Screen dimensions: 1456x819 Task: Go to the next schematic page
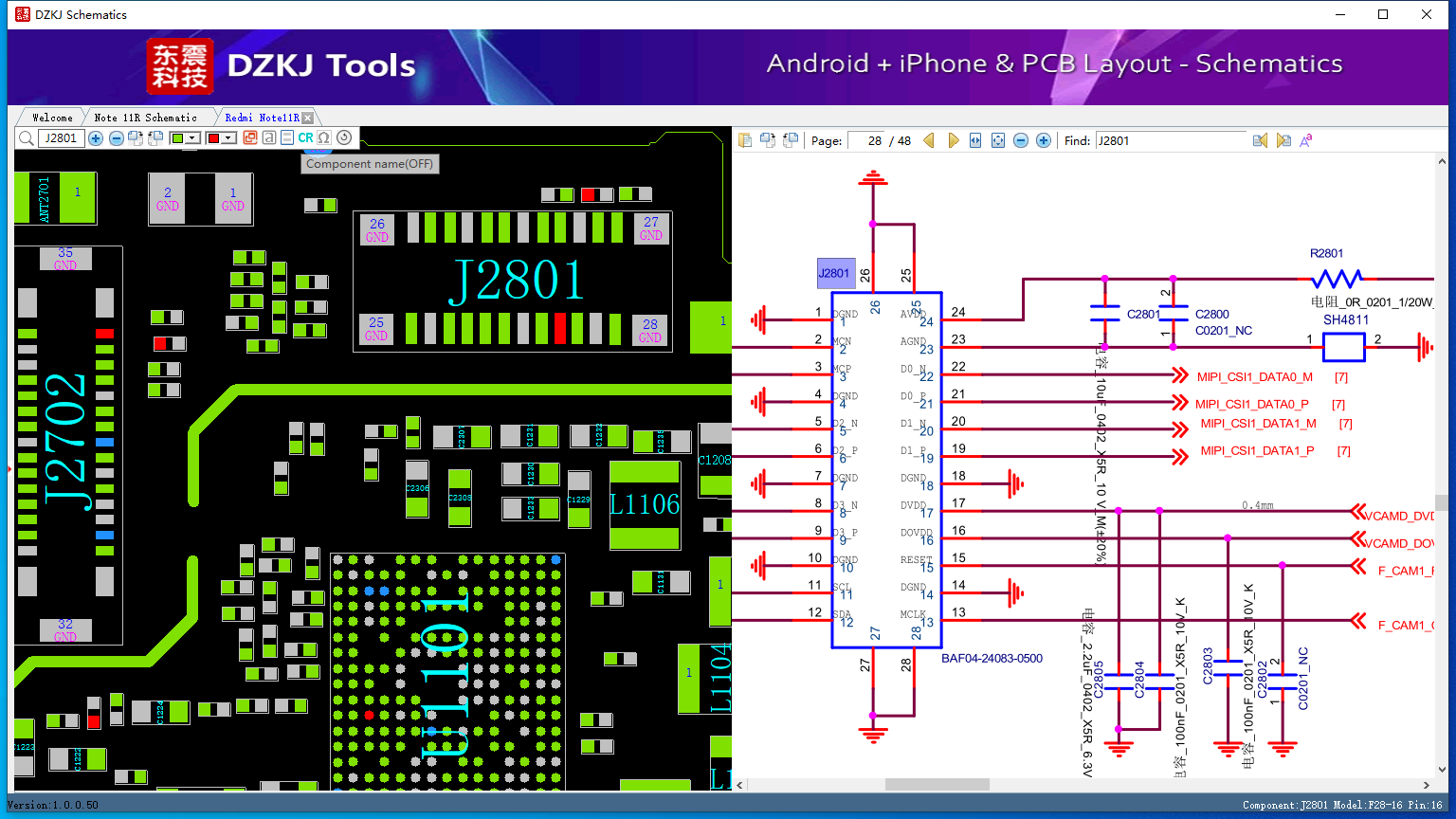click(953, 140)
